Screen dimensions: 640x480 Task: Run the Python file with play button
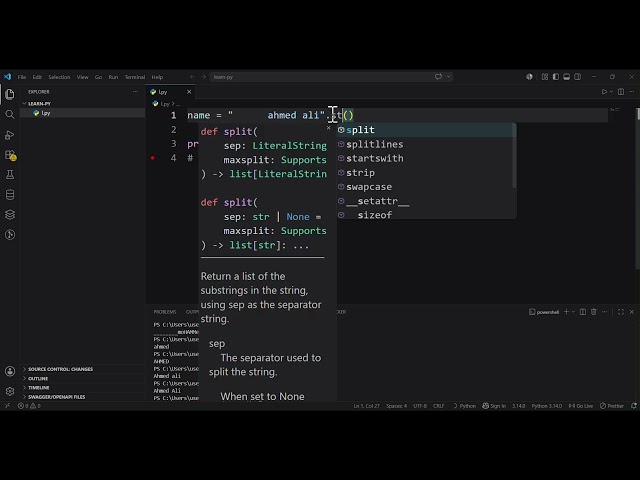pos(604,92)
